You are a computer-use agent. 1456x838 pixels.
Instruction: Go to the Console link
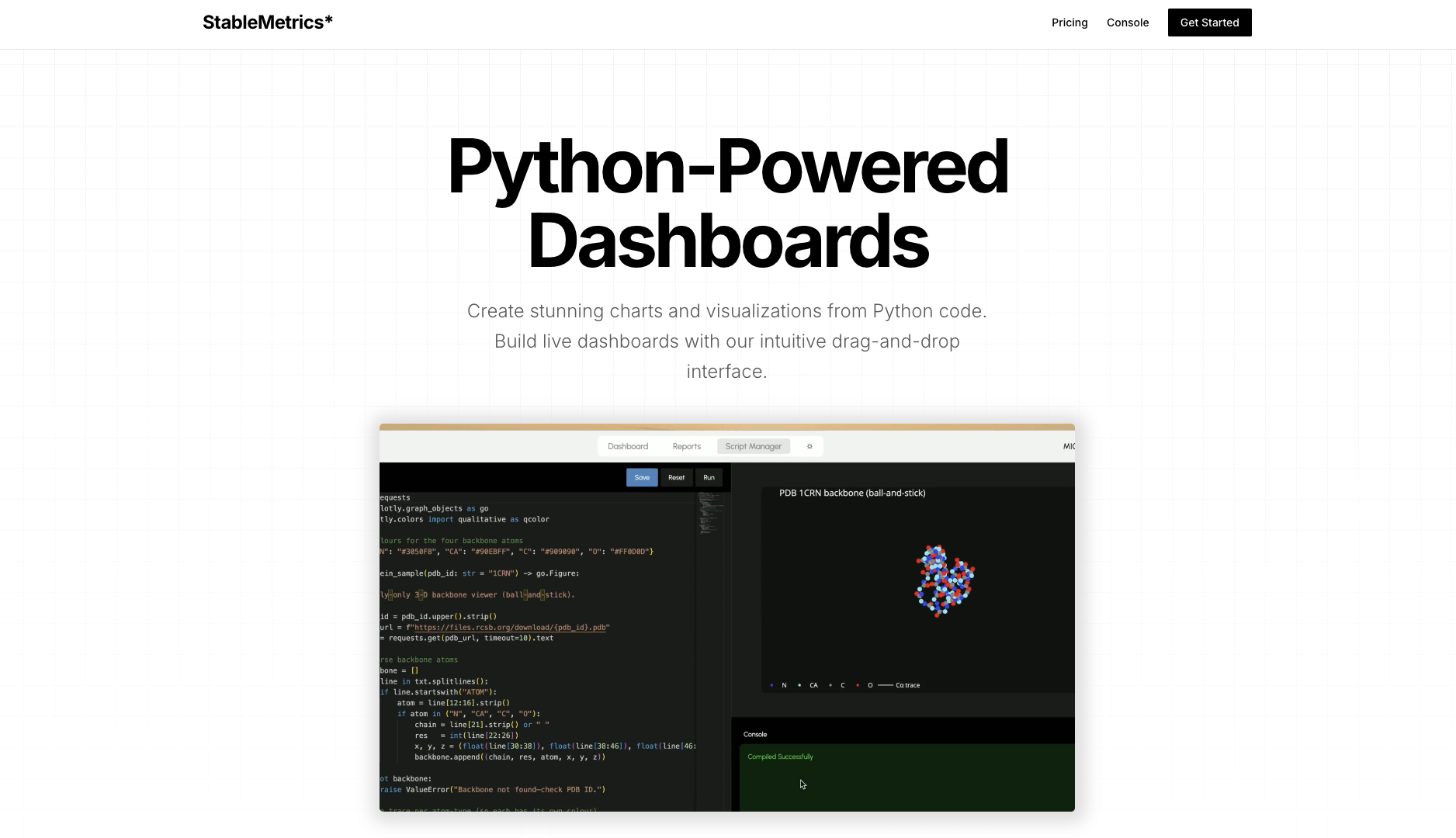[1127, 23]
